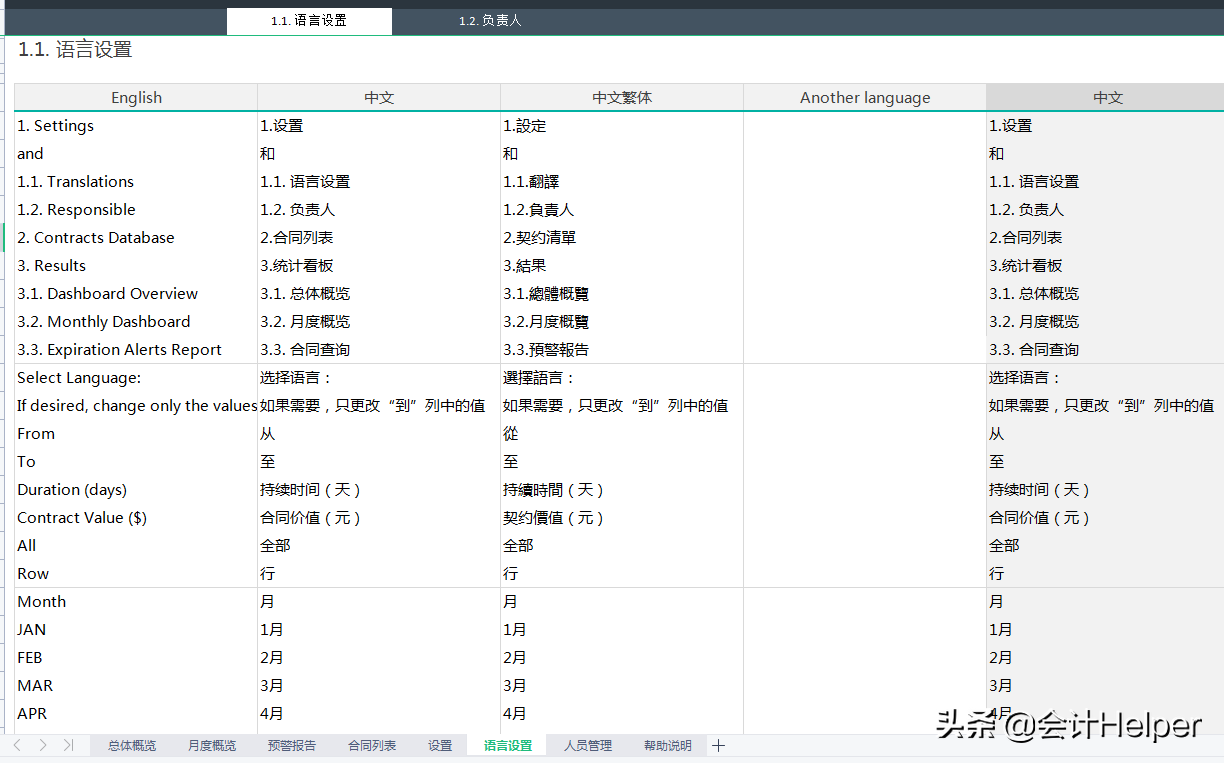View the 帮助说明 sheet
The image size is (1224, 763).
tap(667, 745)
